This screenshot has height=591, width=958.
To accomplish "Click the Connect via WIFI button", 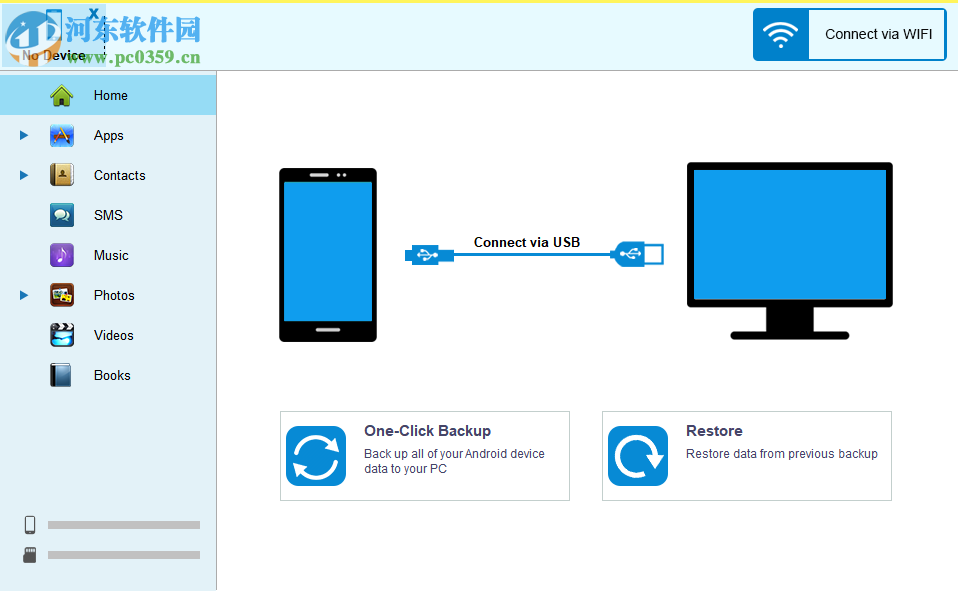I will point(877,33).
